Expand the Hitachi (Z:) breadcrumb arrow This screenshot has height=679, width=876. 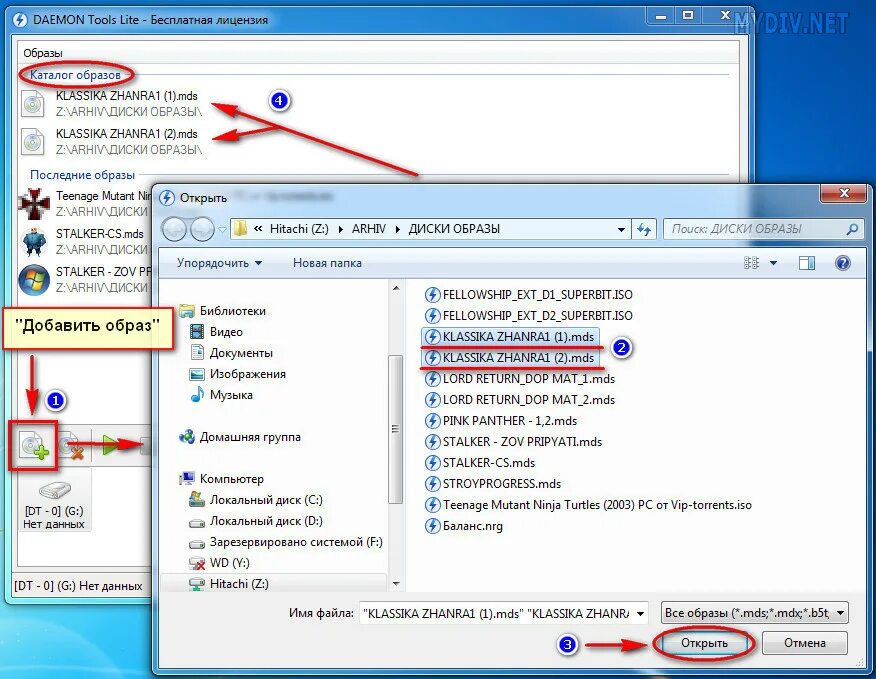(341, 230)
